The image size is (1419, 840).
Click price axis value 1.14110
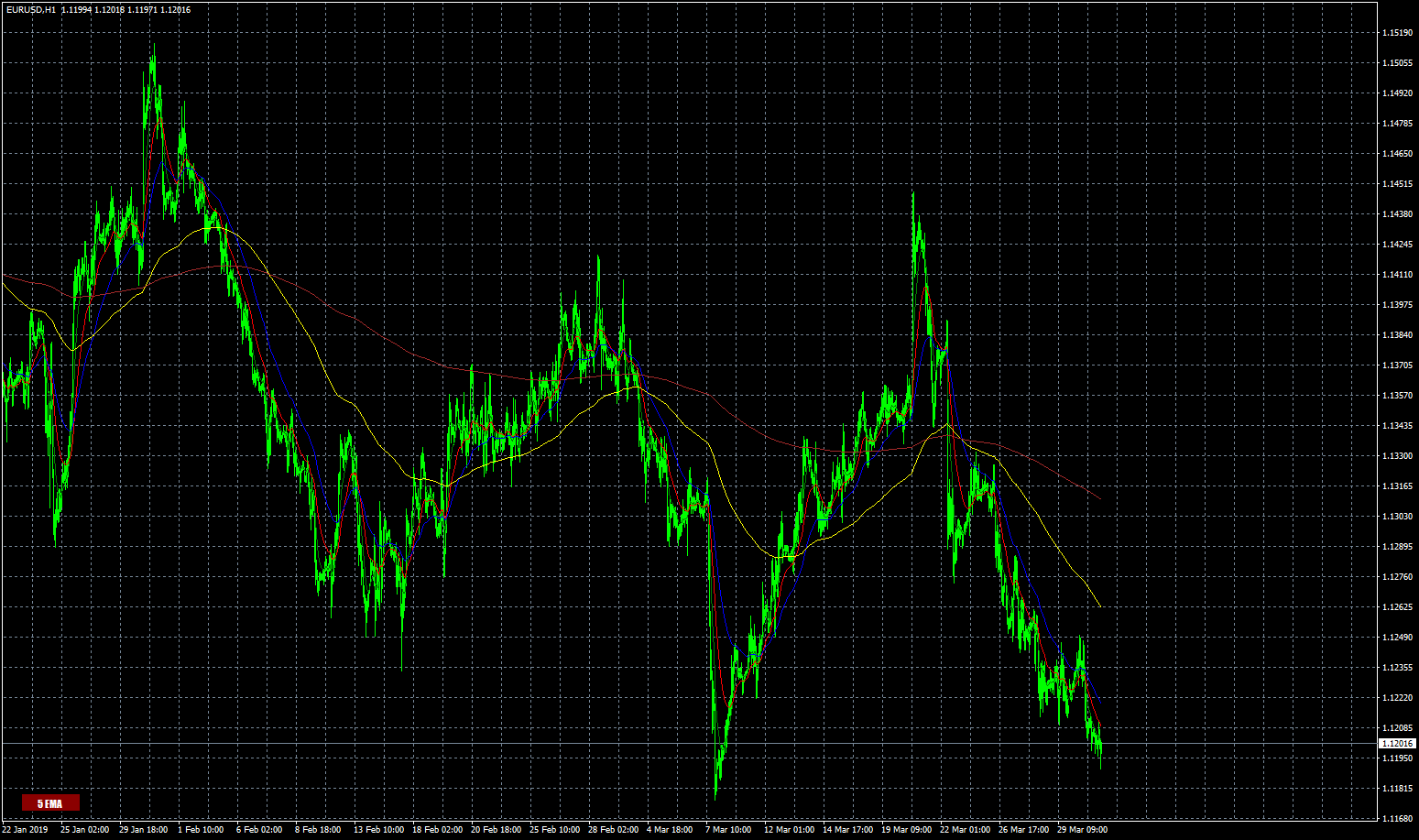point(1396,275)
